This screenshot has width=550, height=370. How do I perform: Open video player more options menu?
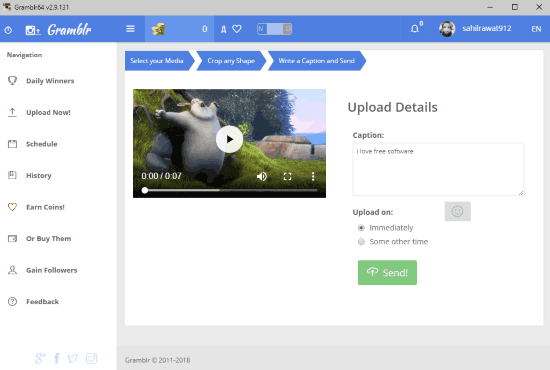pyautogui.click(x=313, y=176)
